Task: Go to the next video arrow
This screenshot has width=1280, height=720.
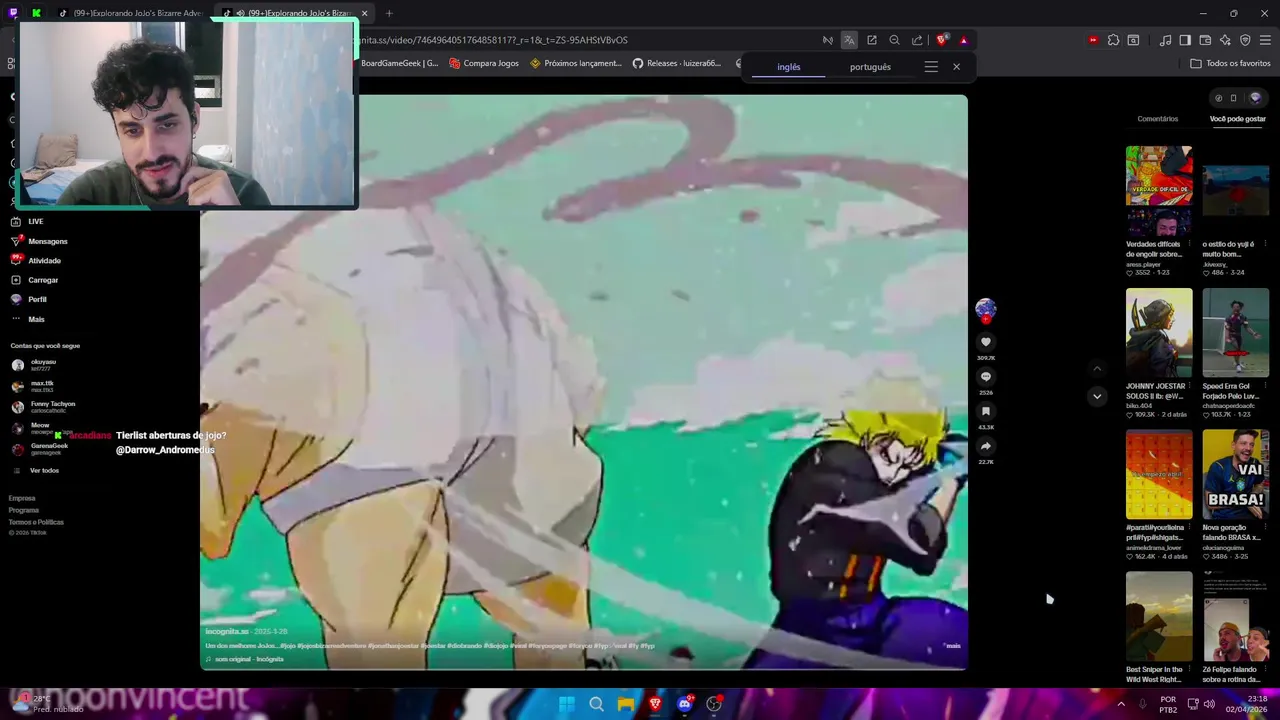Action: [1097, 396]
